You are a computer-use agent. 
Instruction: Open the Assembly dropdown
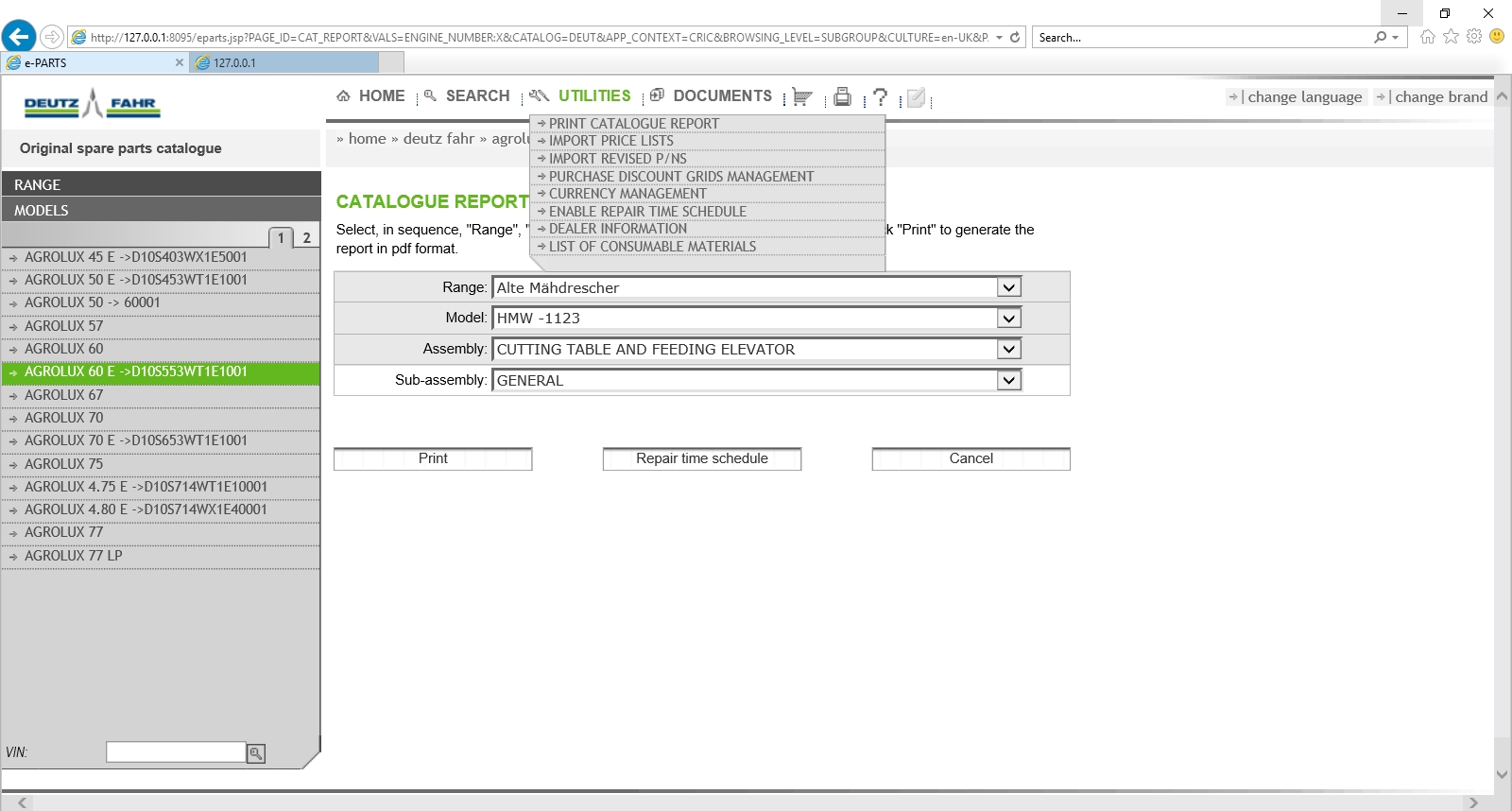[x=1009, y=350]
